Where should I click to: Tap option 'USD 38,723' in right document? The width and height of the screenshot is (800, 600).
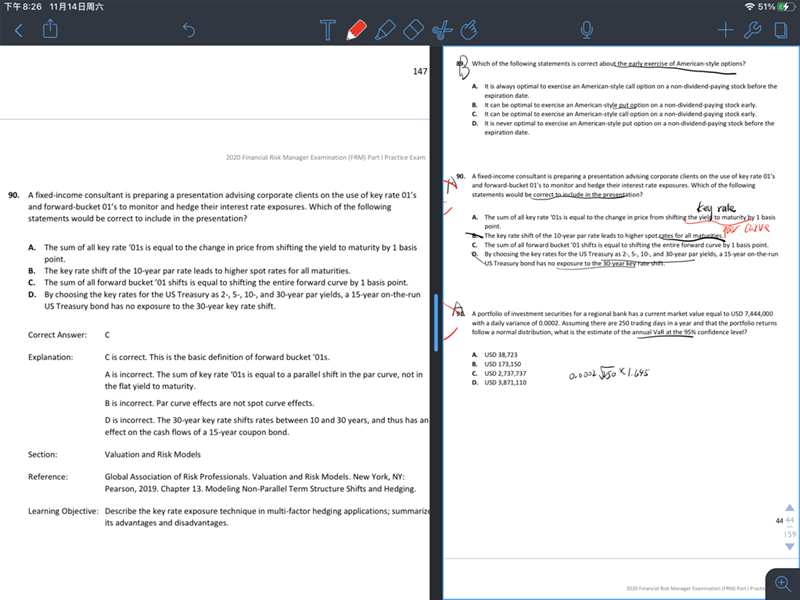pos(501,355)
